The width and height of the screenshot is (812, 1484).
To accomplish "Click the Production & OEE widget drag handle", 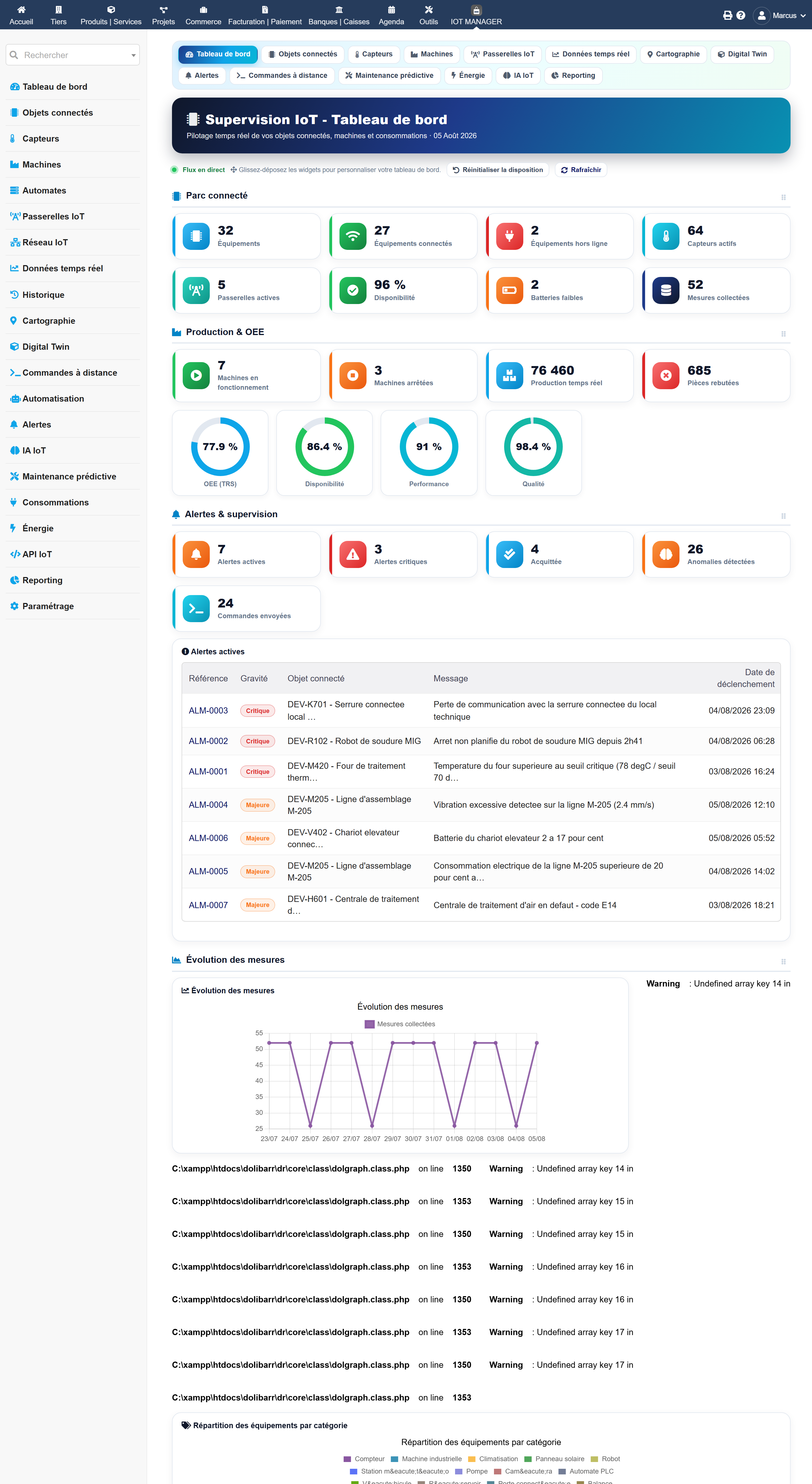I will 783,334.
